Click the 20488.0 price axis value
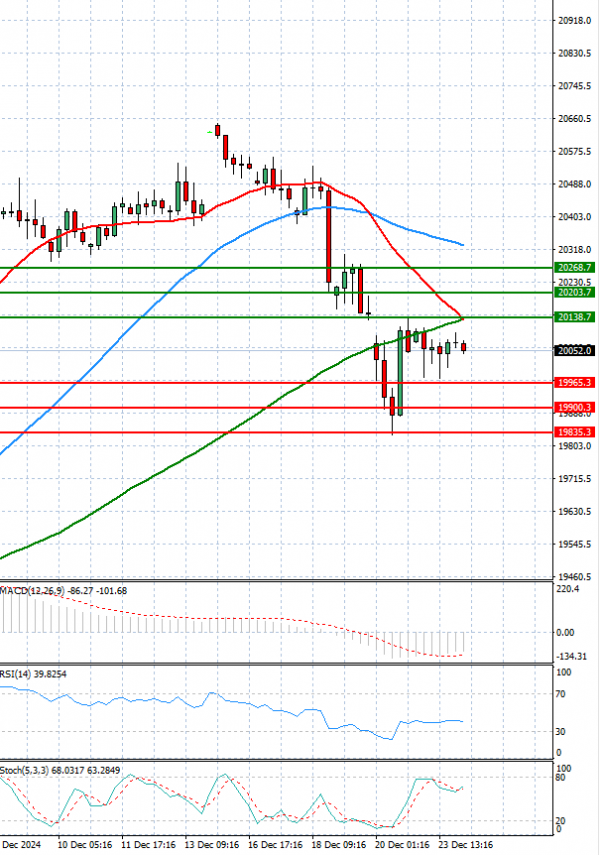The width and height of the screenshot is (600, 855). pyautogui.click(x=574, y=184)
